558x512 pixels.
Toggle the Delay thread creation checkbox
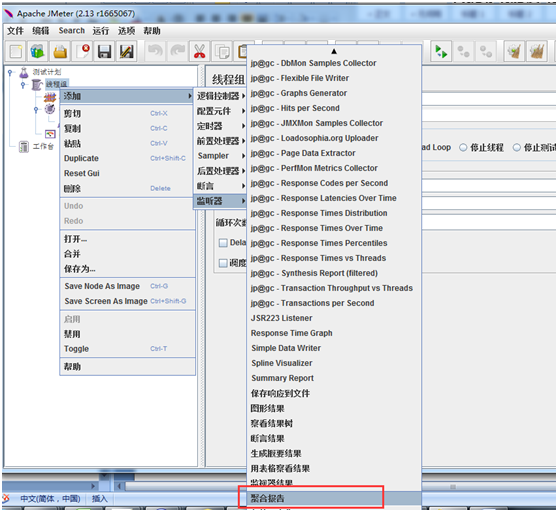point(223,243)
